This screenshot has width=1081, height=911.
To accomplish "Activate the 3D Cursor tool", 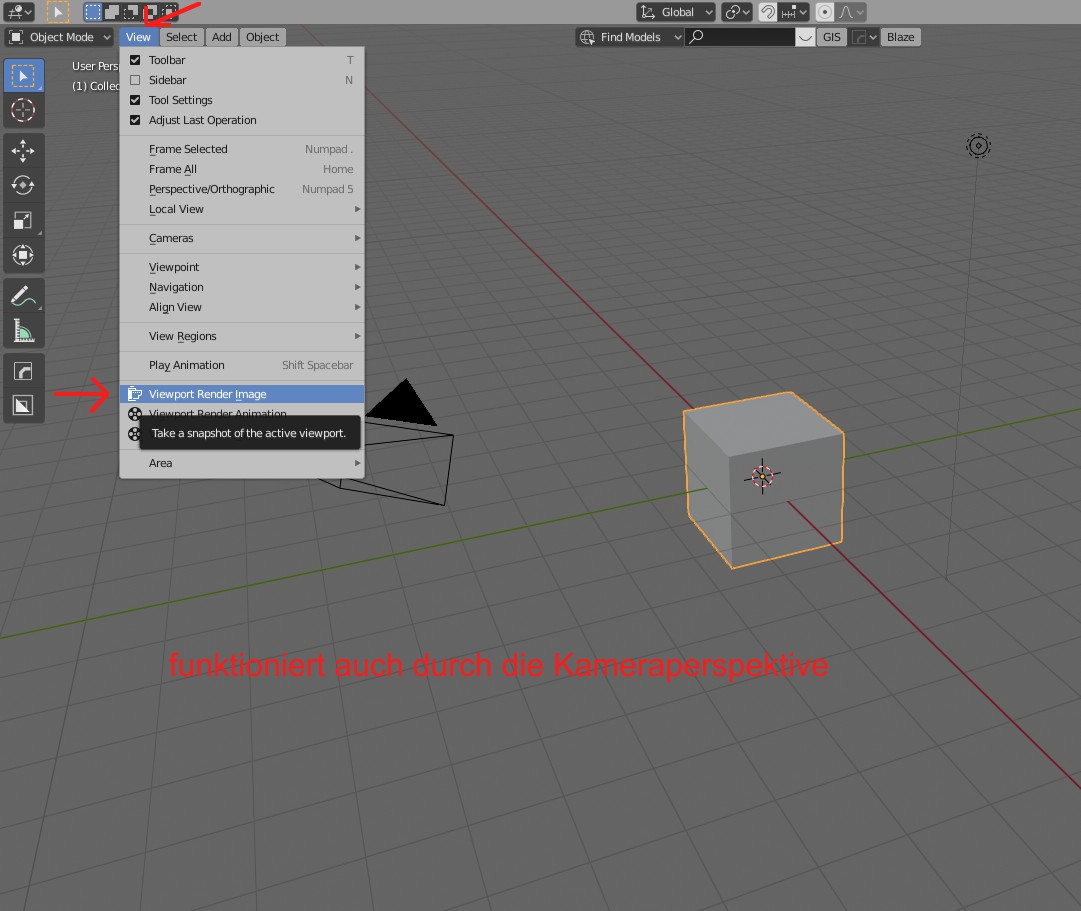I will point(23,110).
